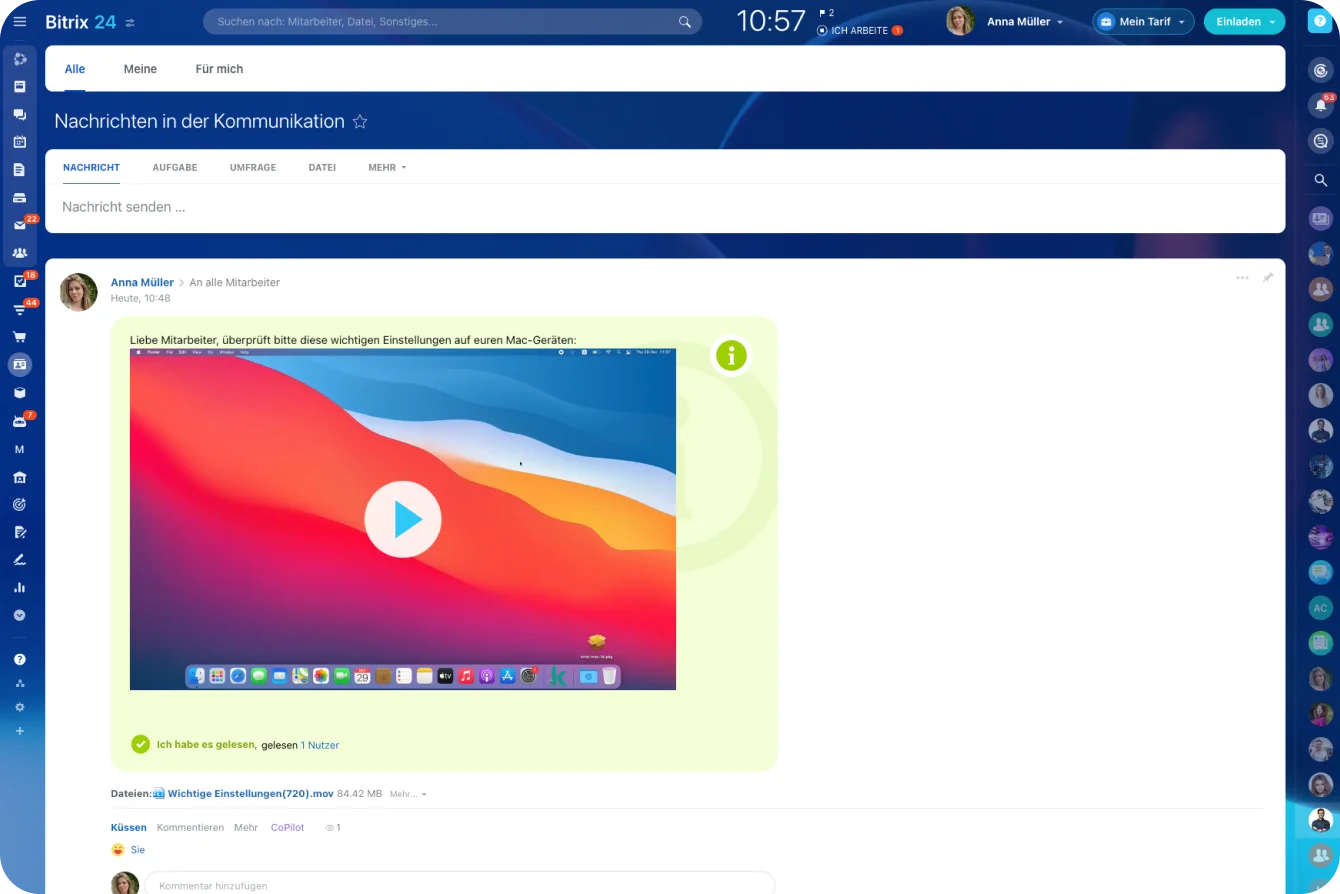This screenshot has width=1340, height=894.
Task: Open the CRM funnel icon showing 44
Action: (20, 309)
